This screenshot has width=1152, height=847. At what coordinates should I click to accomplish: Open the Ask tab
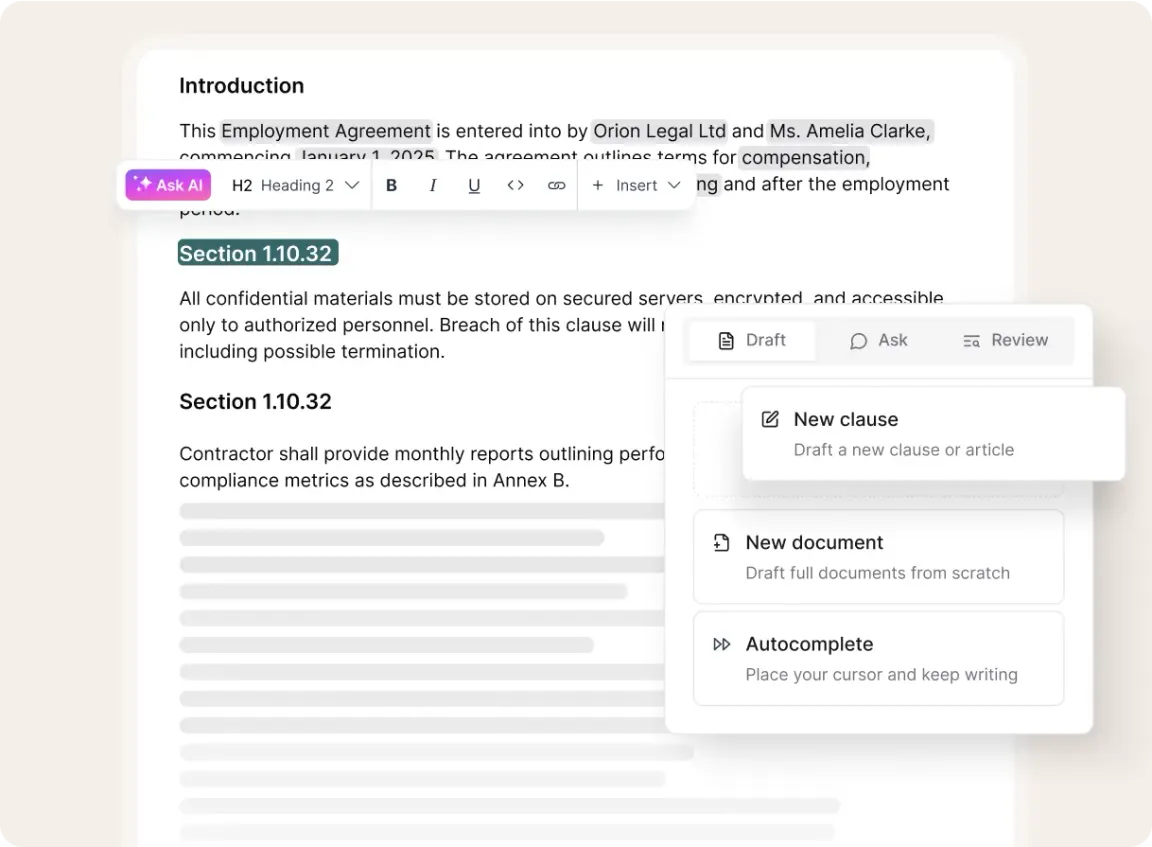879,340
